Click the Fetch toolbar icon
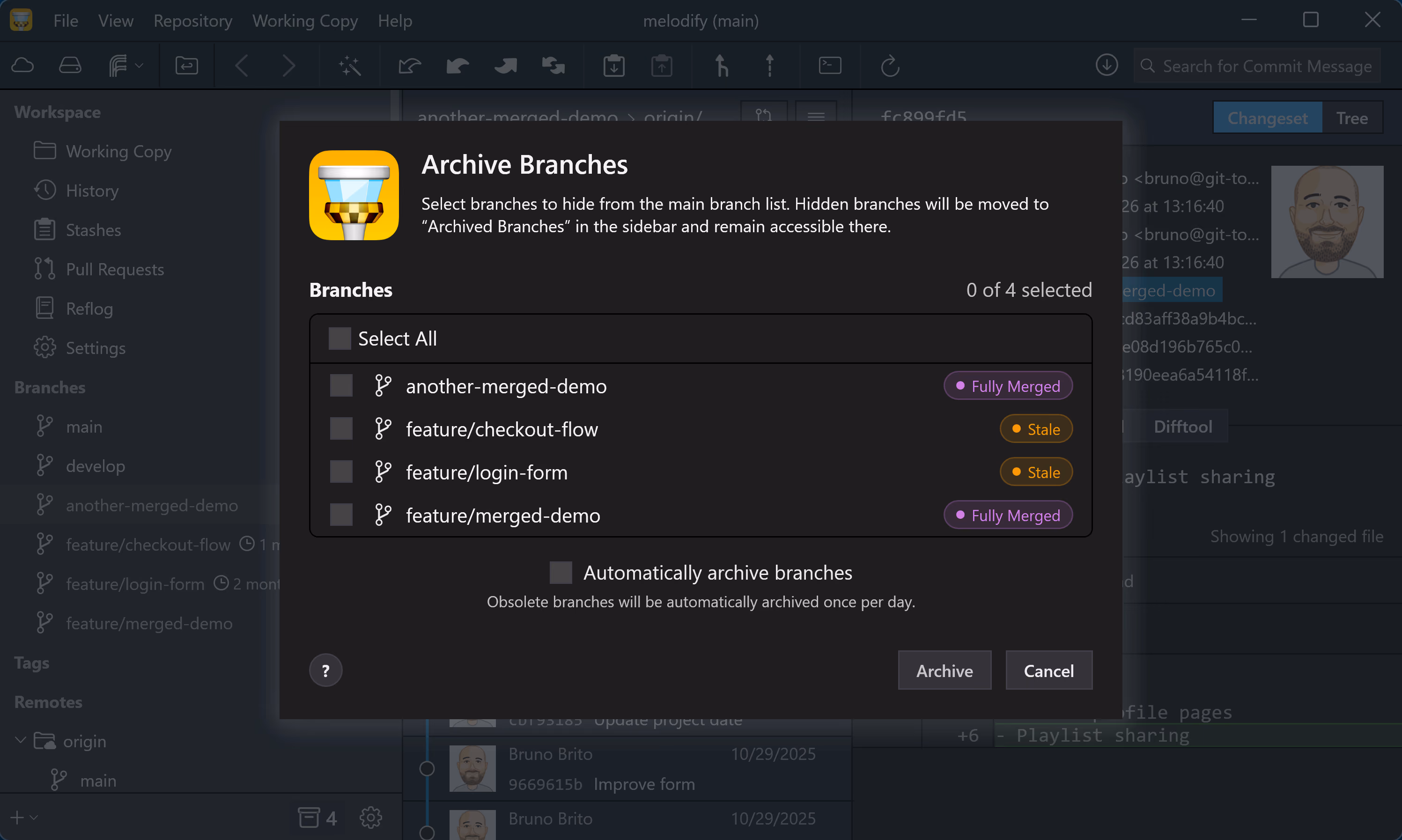This screenshot has width=1402, height=840. tap(410, 66)
